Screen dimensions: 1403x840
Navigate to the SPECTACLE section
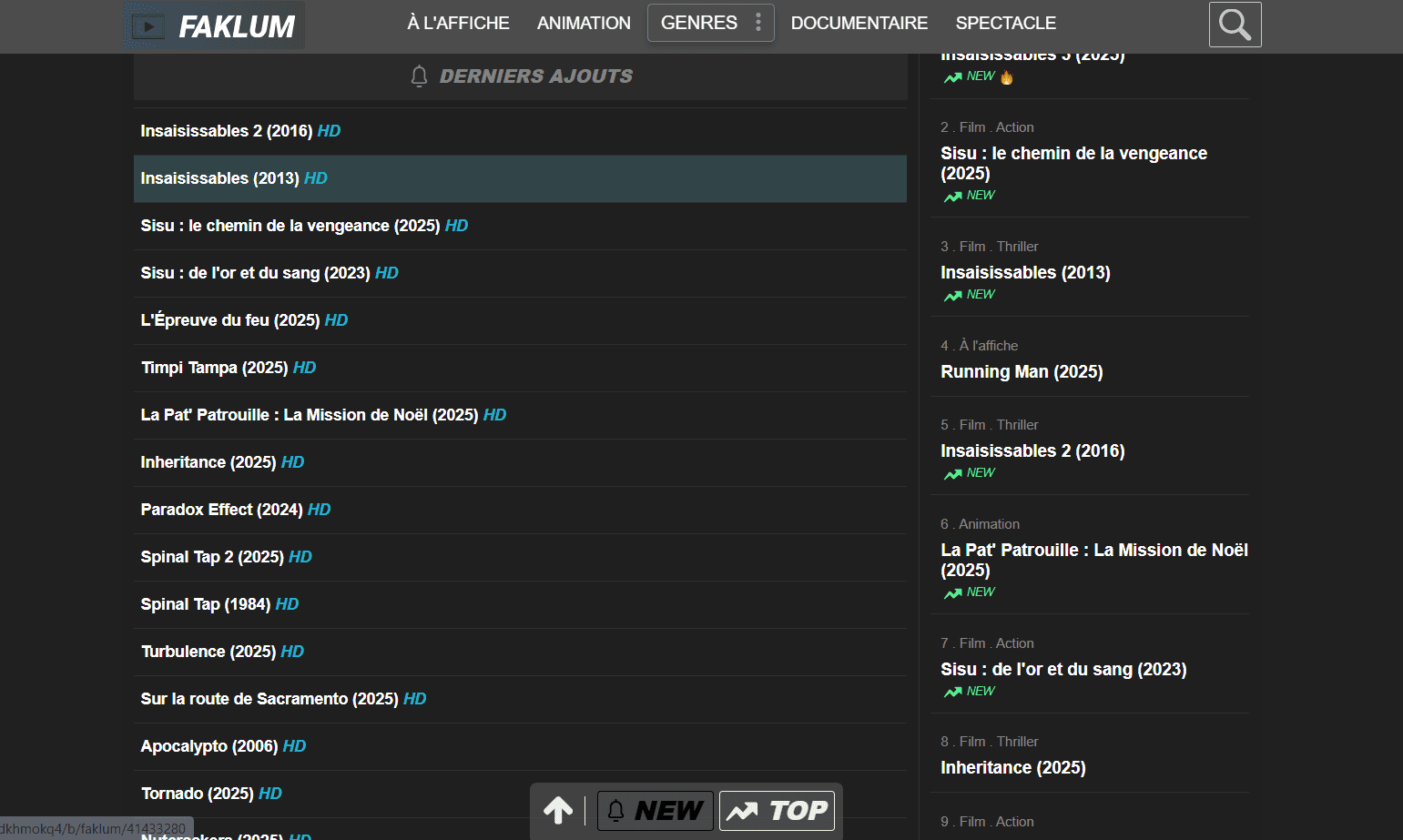pos(1005,23)
